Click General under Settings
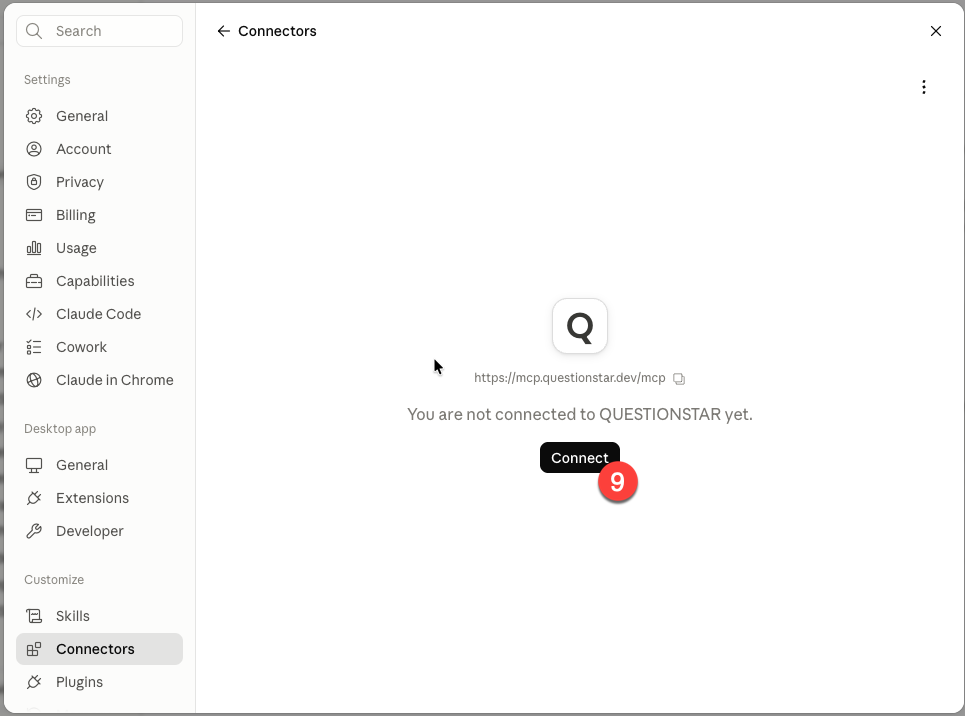The width and height of the screenshot is (965, 716). (x=100, y=116)
